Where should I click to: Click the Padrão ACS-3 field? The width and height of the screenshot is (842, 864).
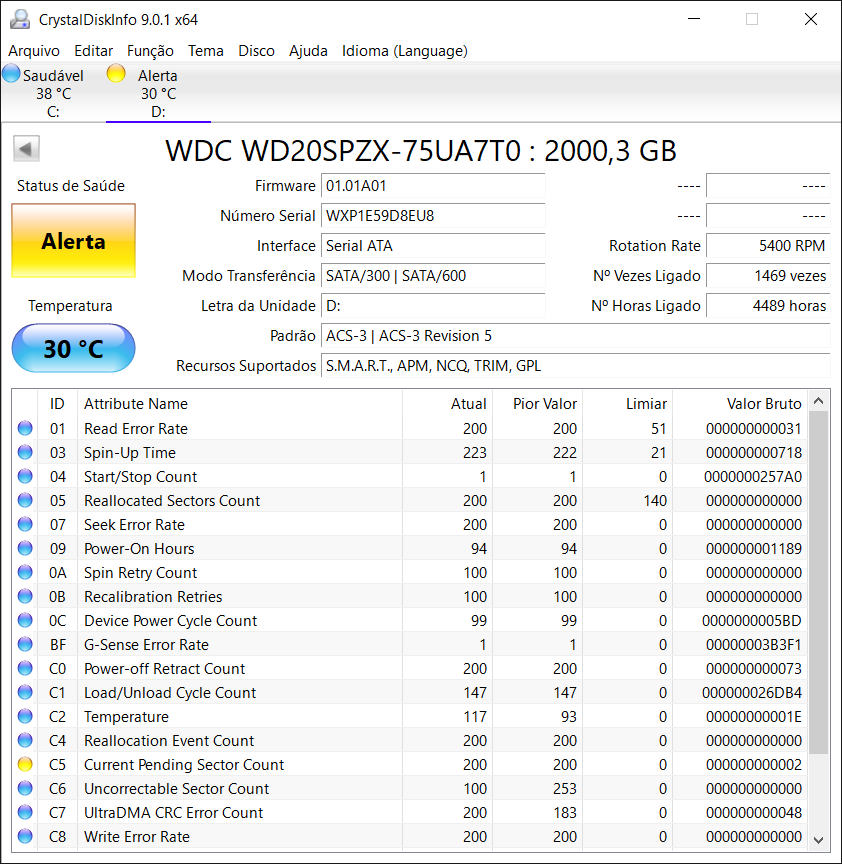click(576, 336)
